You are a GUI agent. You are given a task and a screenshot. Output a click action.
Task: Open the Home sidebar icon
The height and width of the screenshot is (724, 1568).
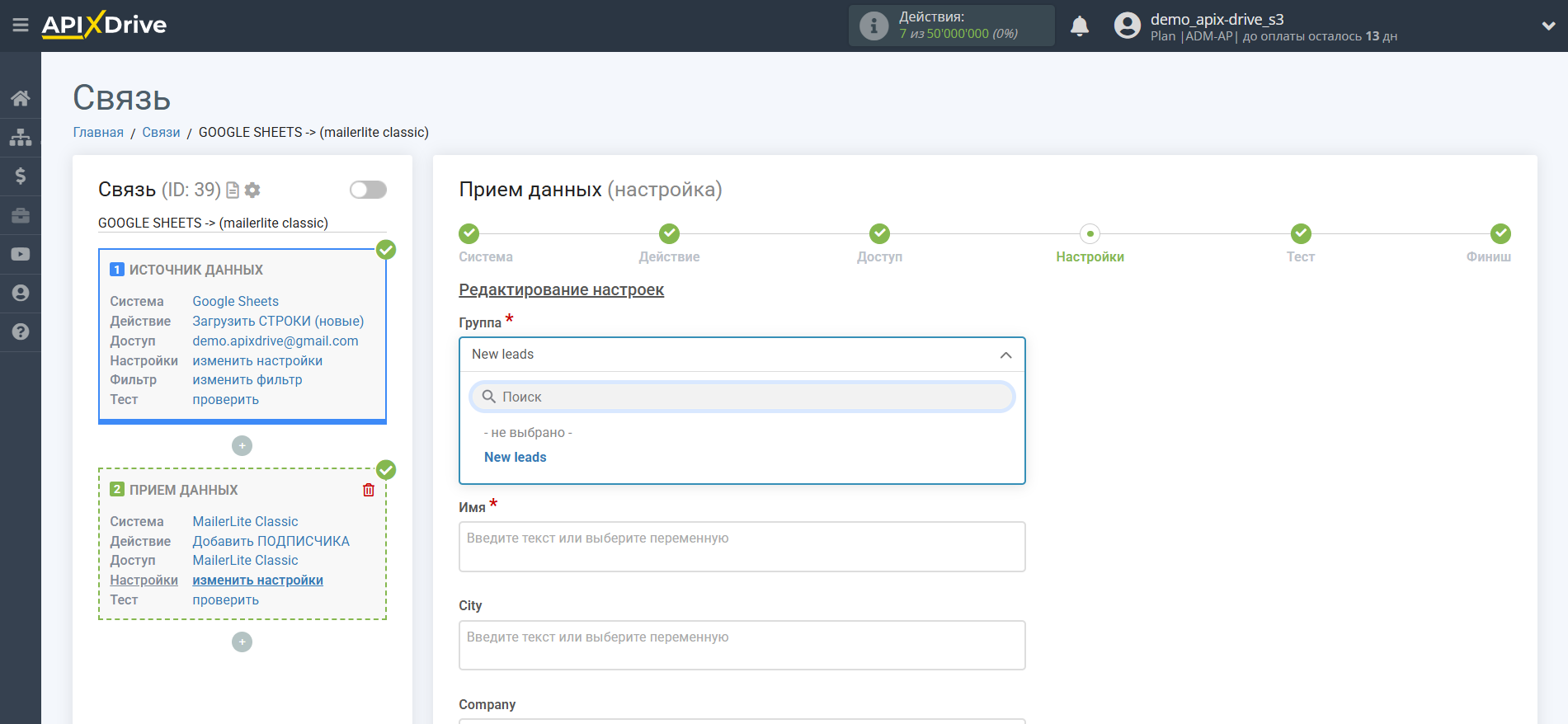(x=21, y=98)
